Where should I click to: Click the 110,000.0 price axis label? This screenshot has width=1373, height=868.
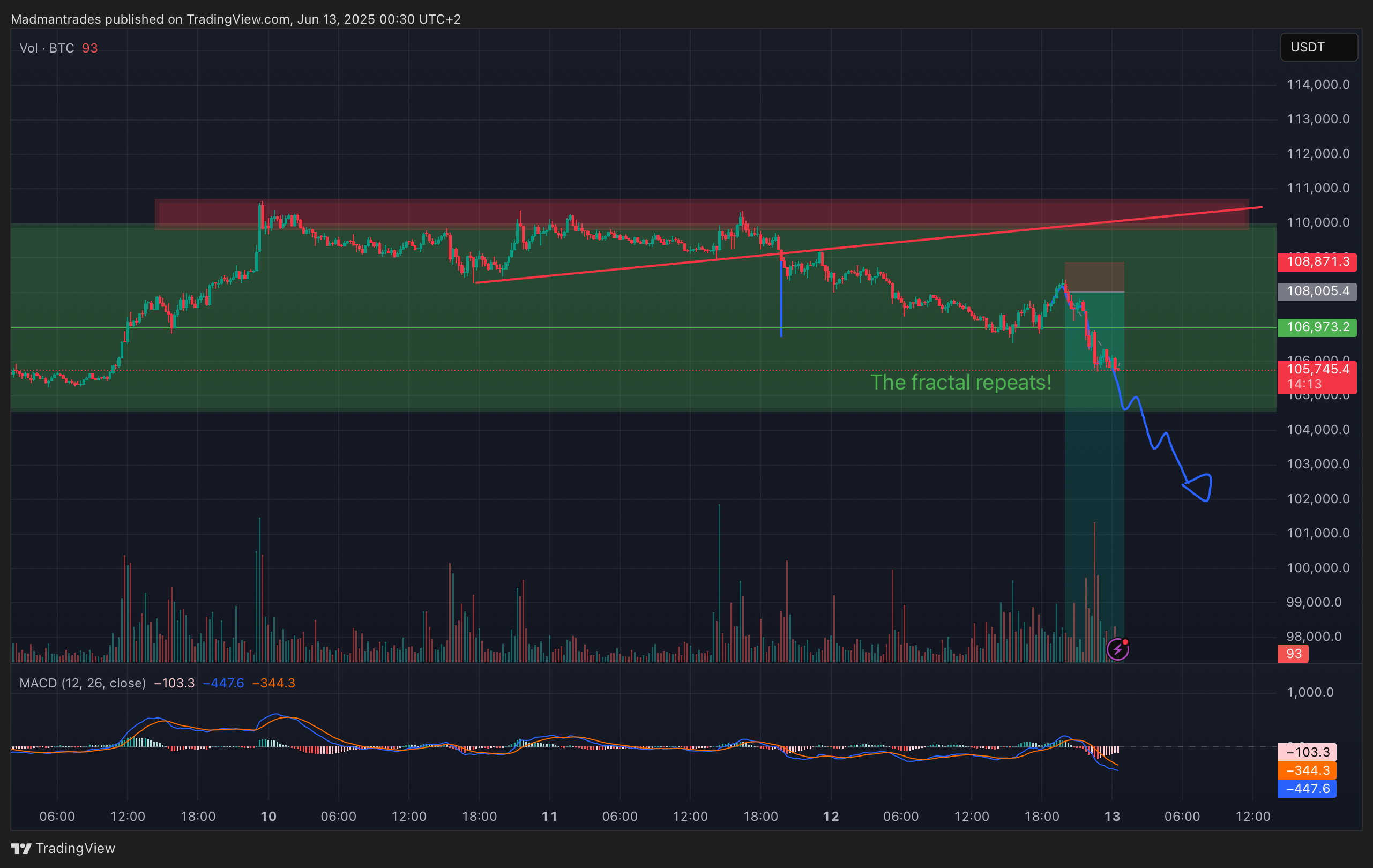coord(1318,222)
